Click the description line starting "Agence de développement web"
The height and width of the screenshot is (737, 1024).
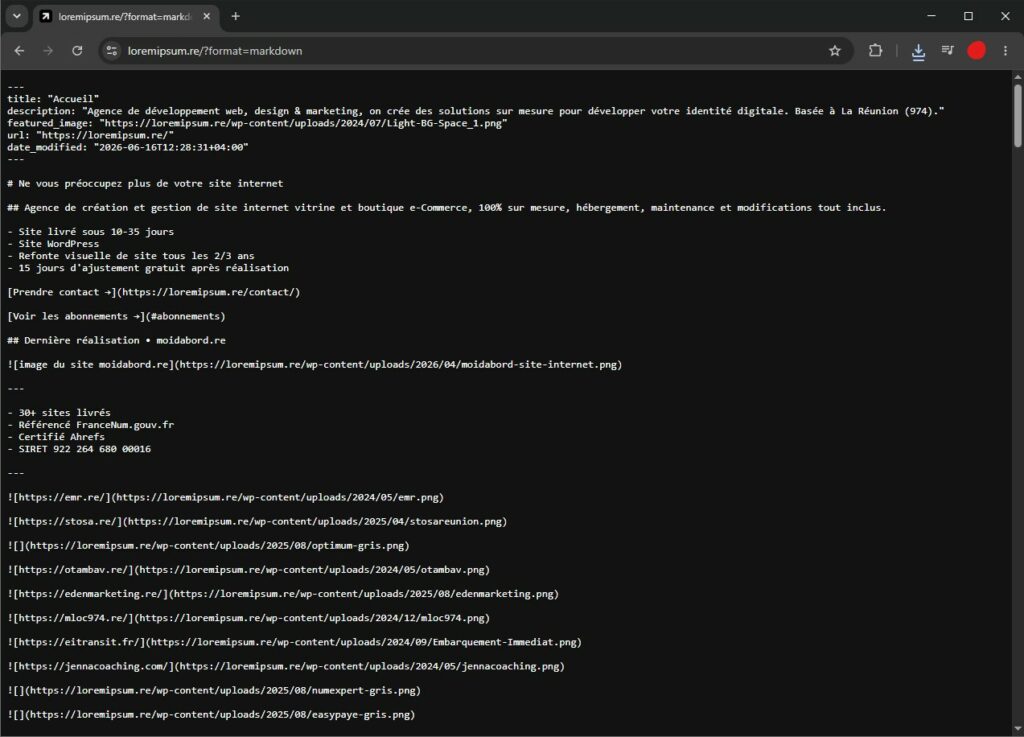[475, 111]
